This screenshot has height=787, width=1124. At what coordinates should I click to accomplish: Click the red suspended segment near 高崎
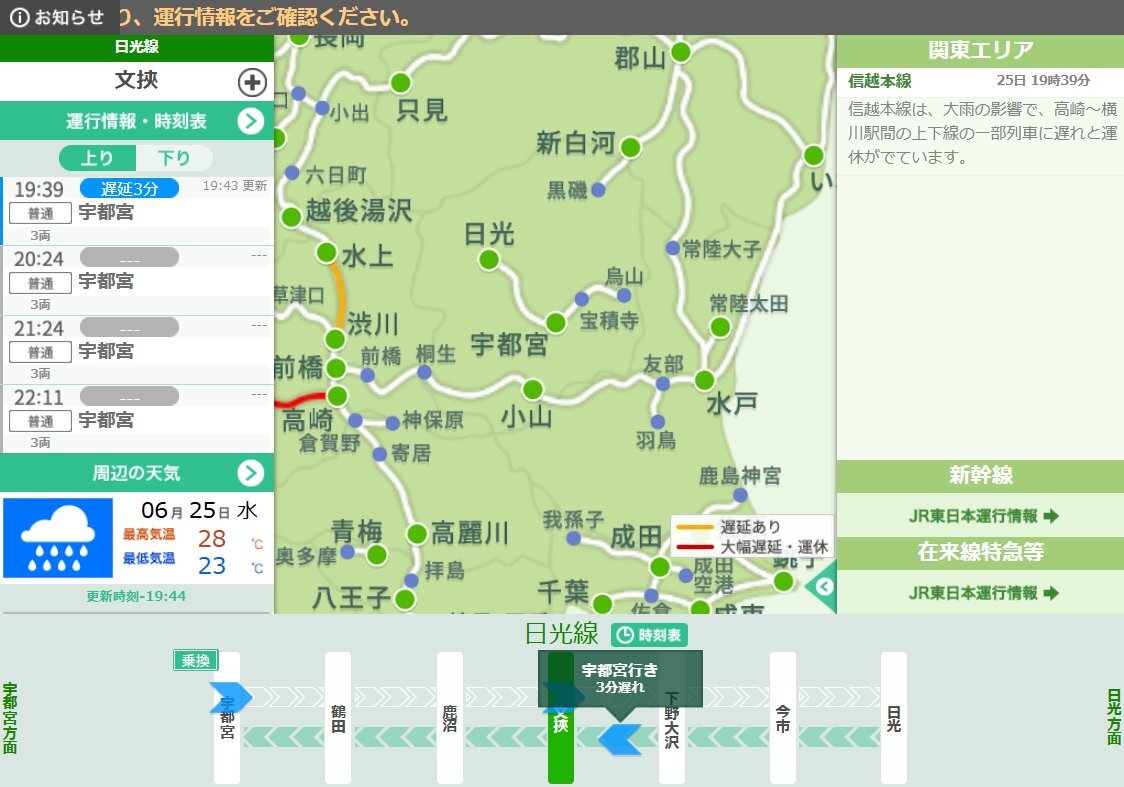300,399
